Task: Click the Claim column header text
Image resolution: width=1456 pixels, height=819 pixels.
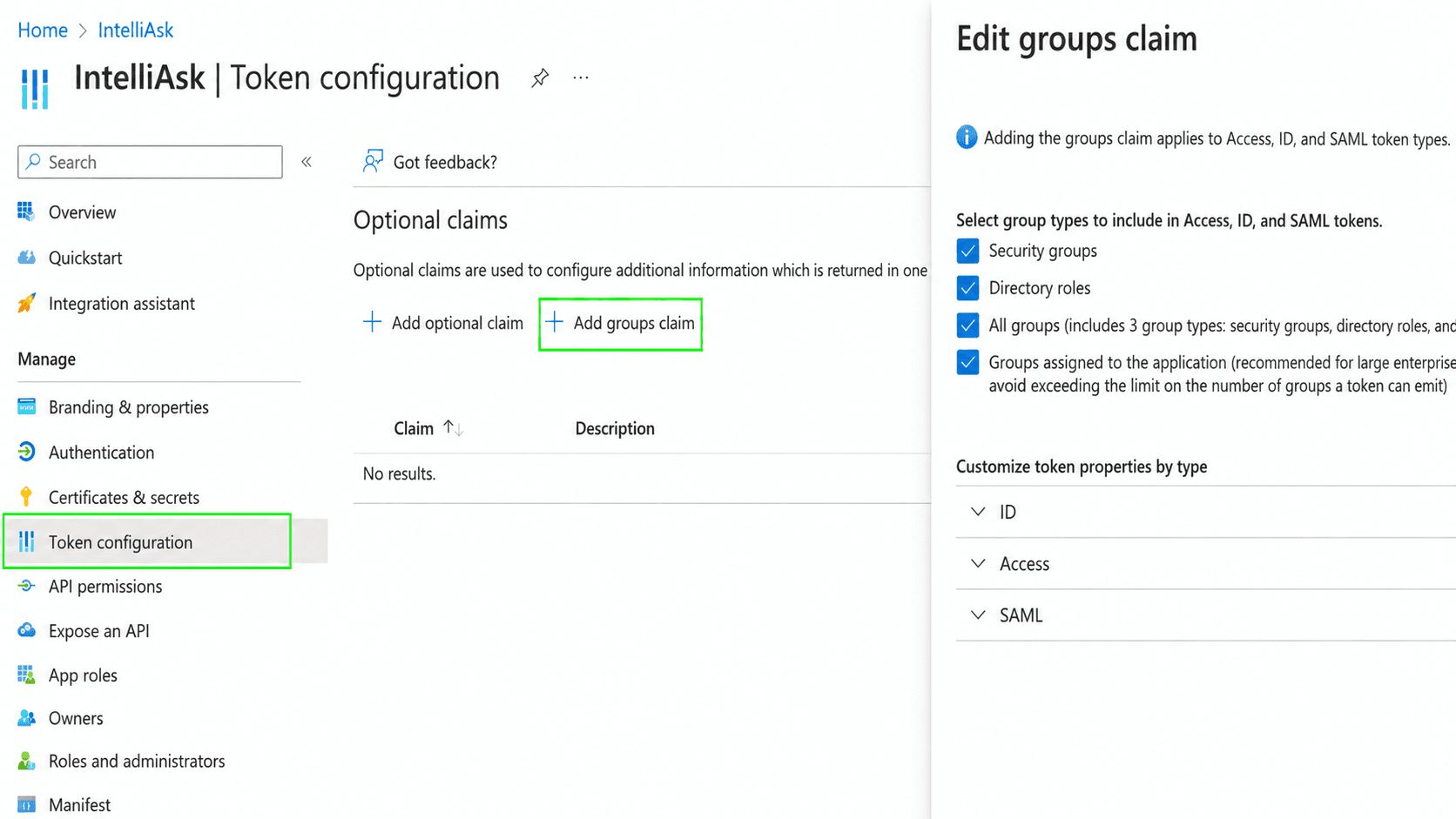Action: point(414,428)
